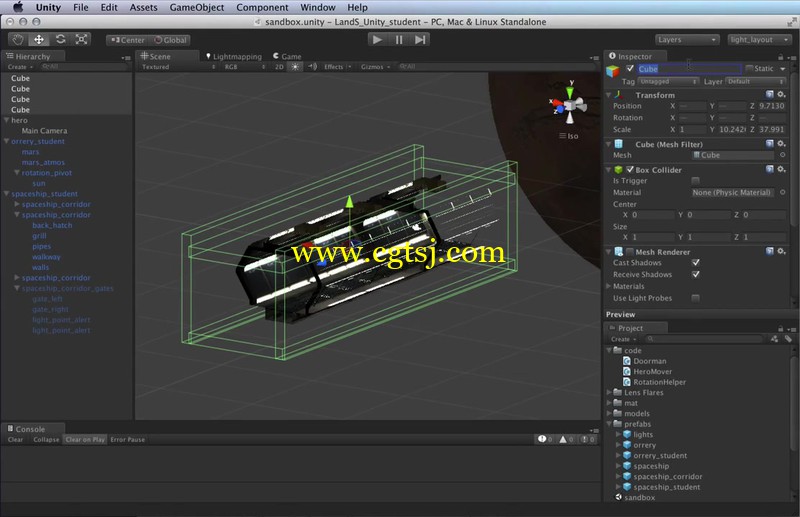Open the Physic Material picker circle
The height and width of the screenshot is (517, 800).
[x=783, y=192]
